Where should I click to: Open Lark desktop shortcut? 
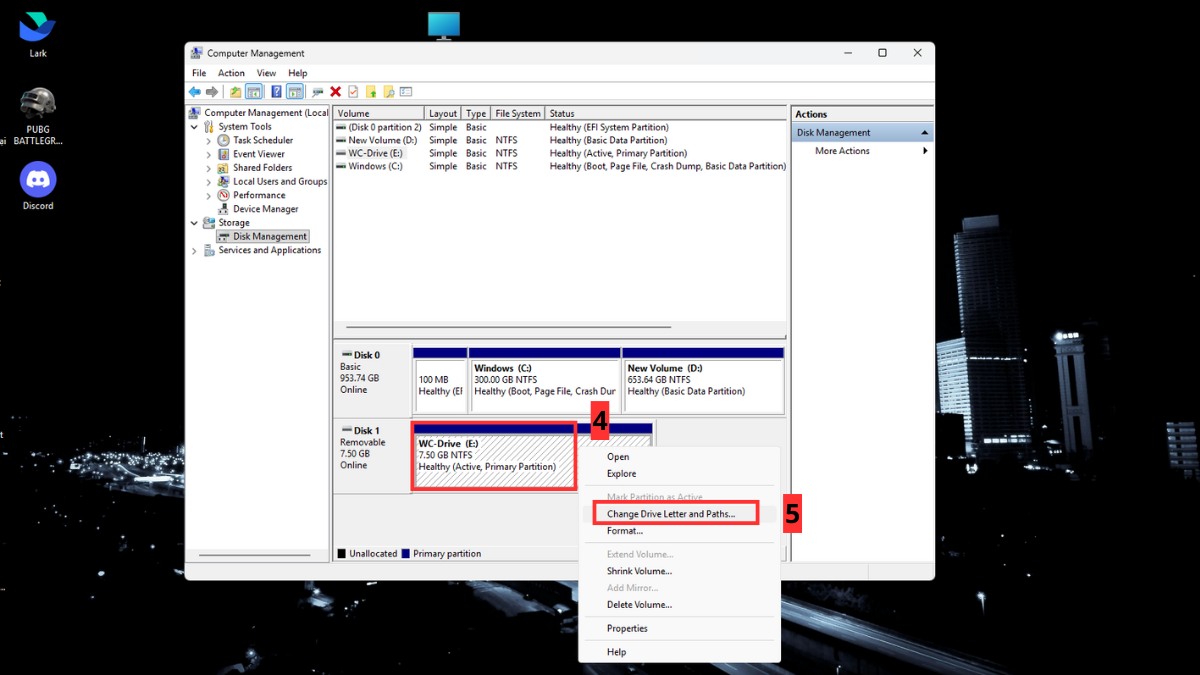click(38, 28)
